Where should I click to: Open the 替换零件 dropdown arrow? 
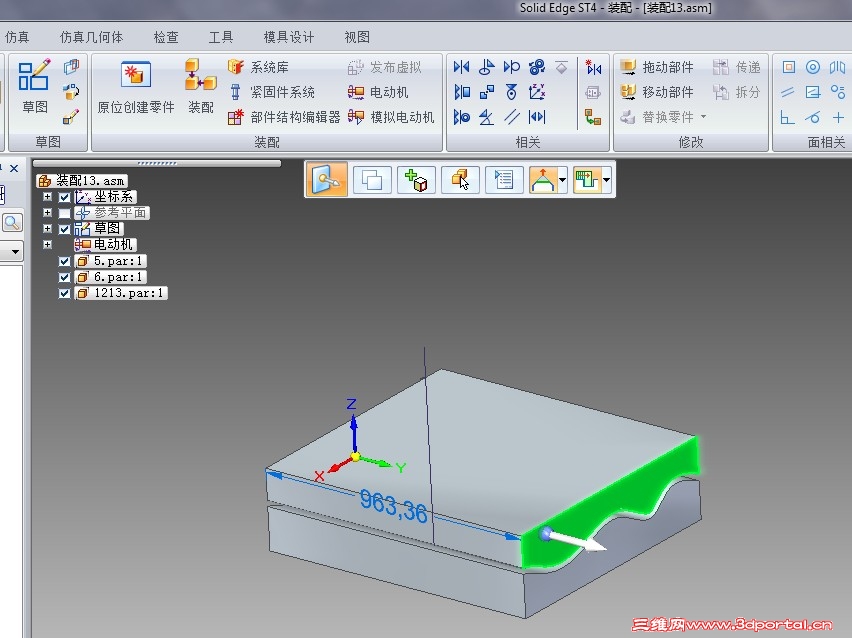[703, 117]
